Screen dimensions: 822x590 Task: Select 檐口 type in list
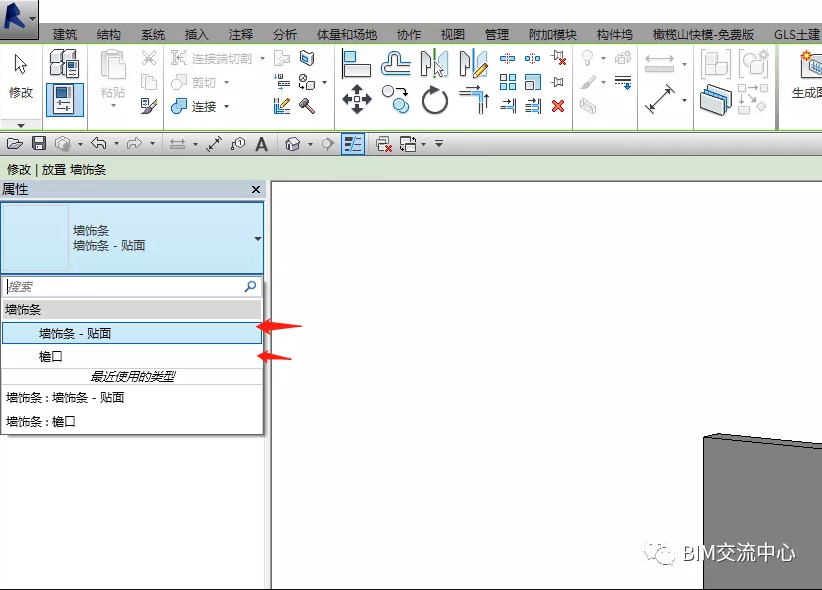[132, 357]
